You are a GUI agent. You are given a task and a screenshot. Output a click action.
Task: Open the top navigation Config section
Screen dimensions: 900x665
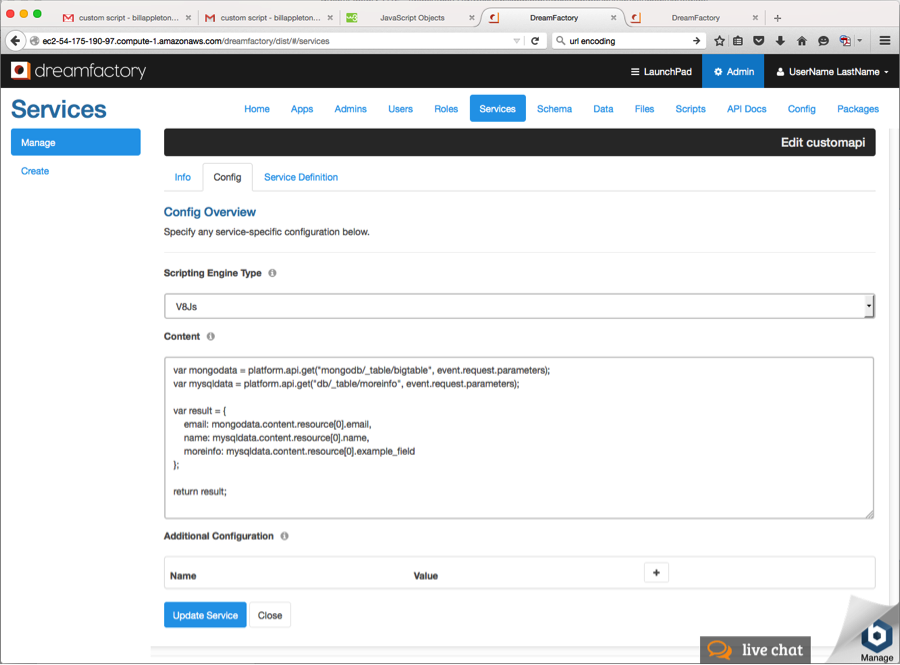[x=801, y=109]
